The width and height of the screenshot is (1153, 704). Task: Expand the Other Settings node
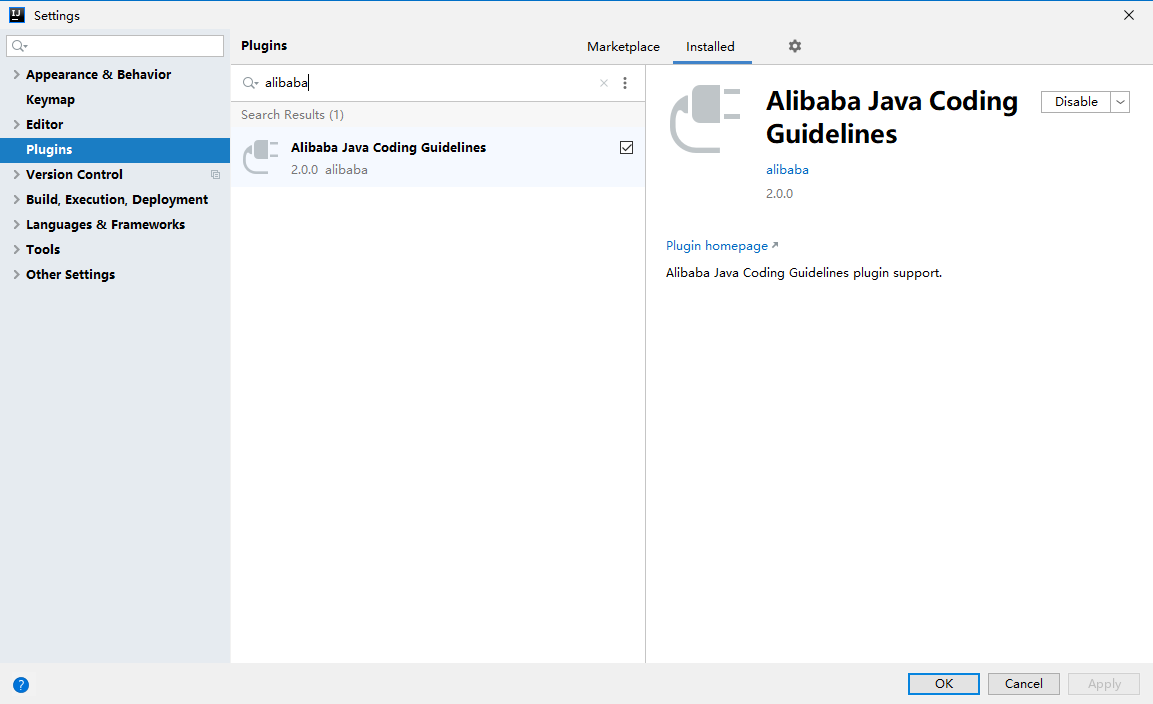tap(16, 274)
